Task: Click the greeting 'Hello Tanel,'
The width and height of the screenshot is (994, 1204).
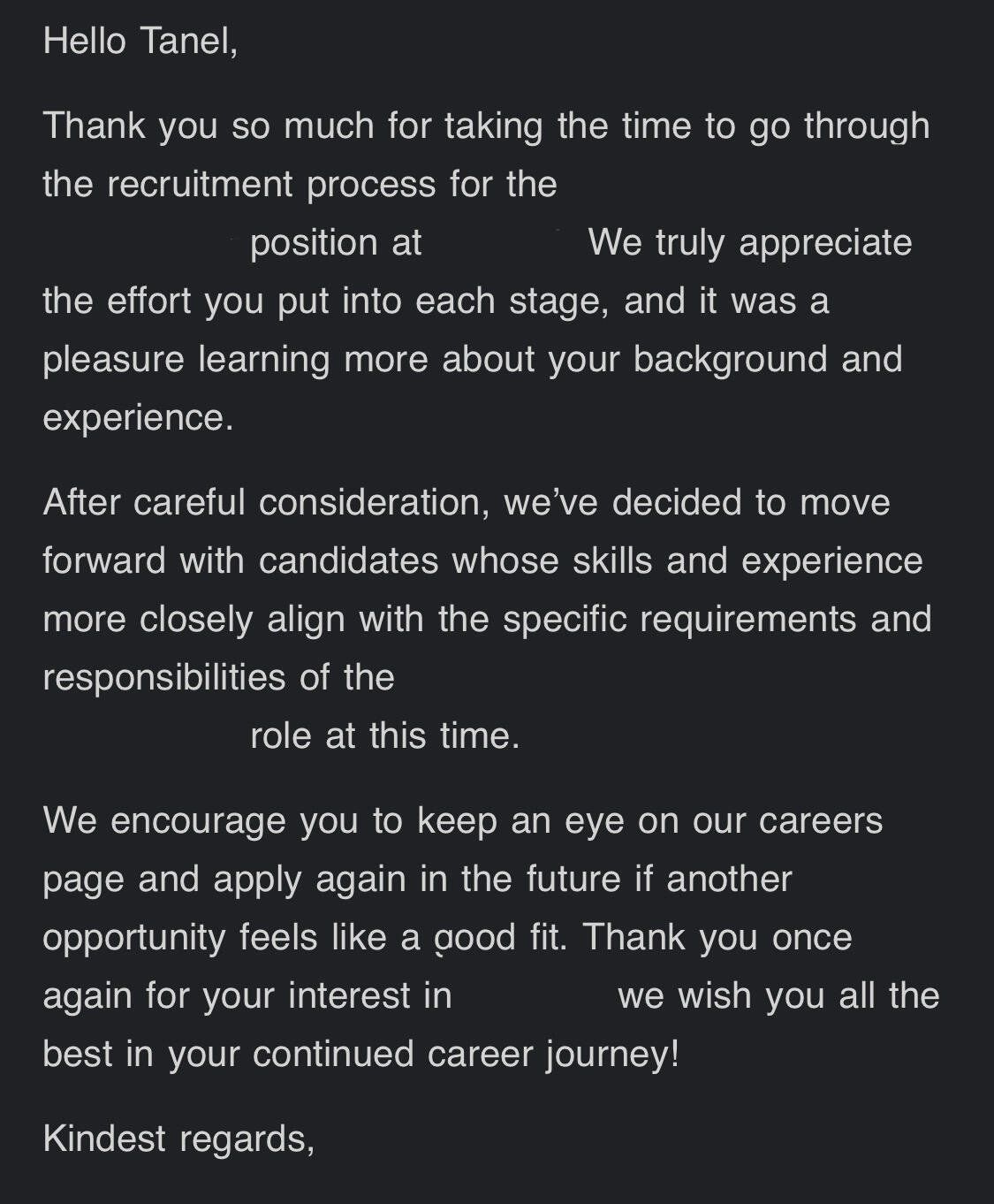Action: click(140, 41)
